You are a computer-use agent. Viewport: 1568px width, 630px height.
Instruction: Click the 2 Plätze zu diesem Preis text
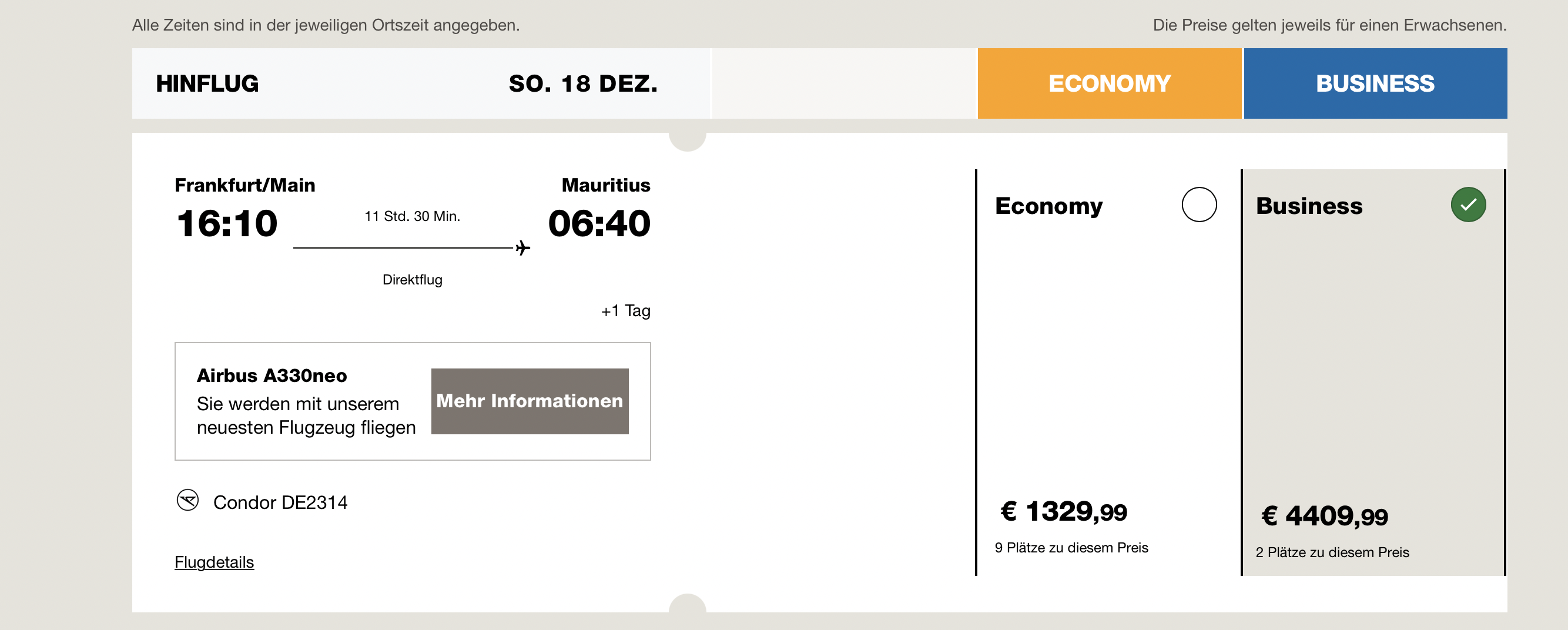[1332, 552]
